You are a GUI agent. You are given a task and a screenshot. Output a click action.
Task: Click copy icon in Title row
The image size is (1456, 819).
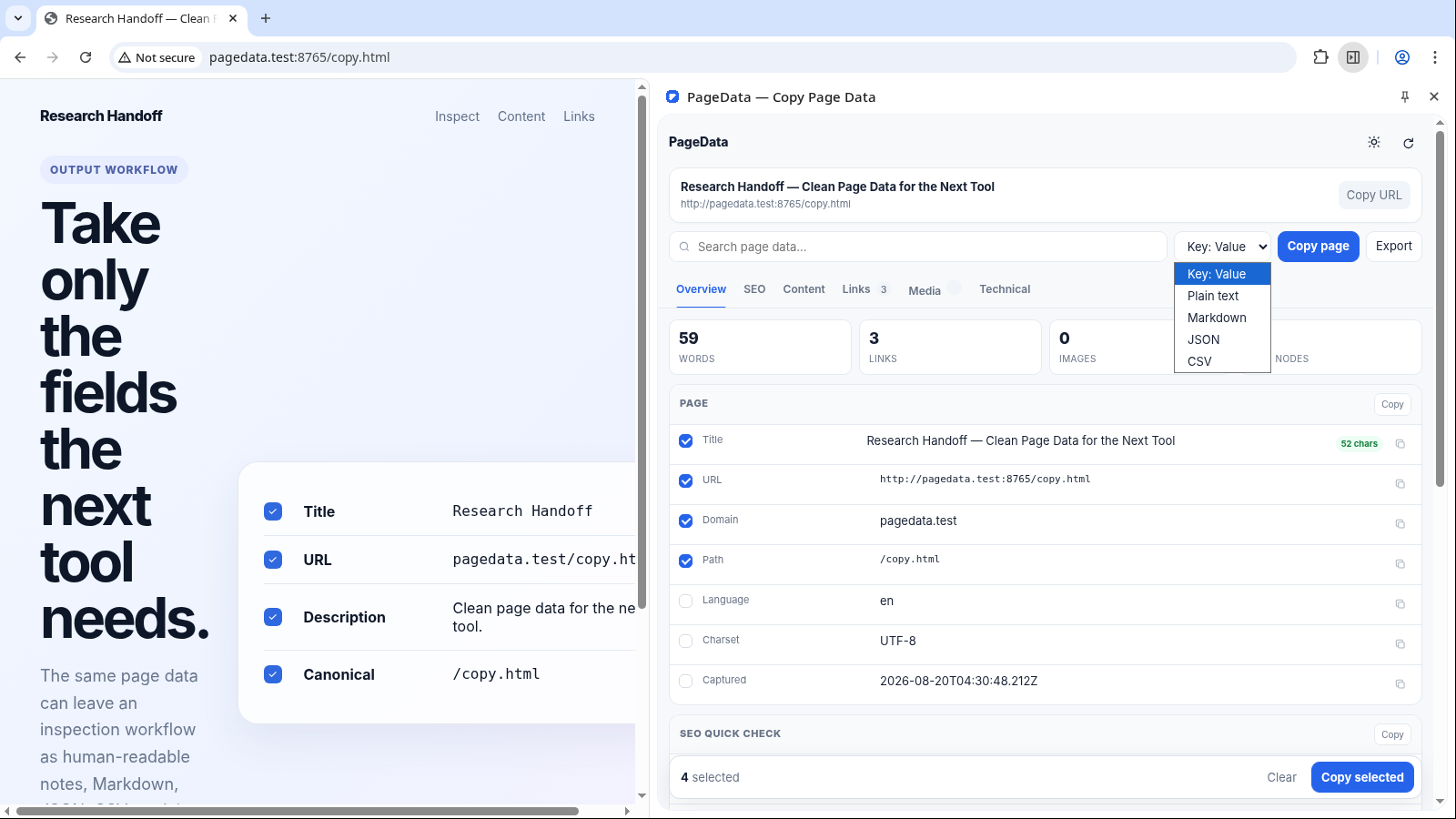tap(1400, 444)
